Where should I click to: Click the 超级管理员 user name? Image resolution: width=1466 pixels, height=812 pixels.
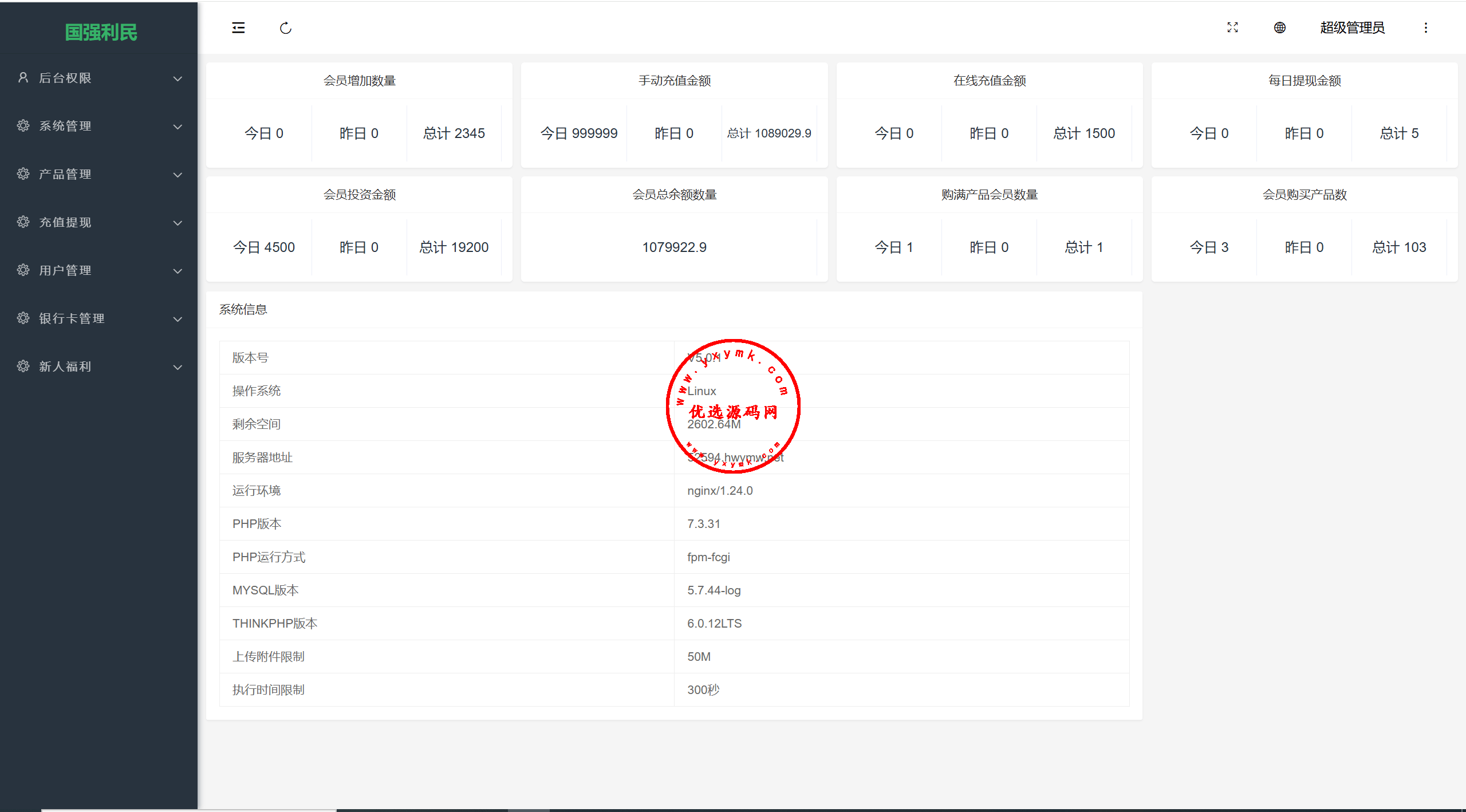(x=1353, y=27)
